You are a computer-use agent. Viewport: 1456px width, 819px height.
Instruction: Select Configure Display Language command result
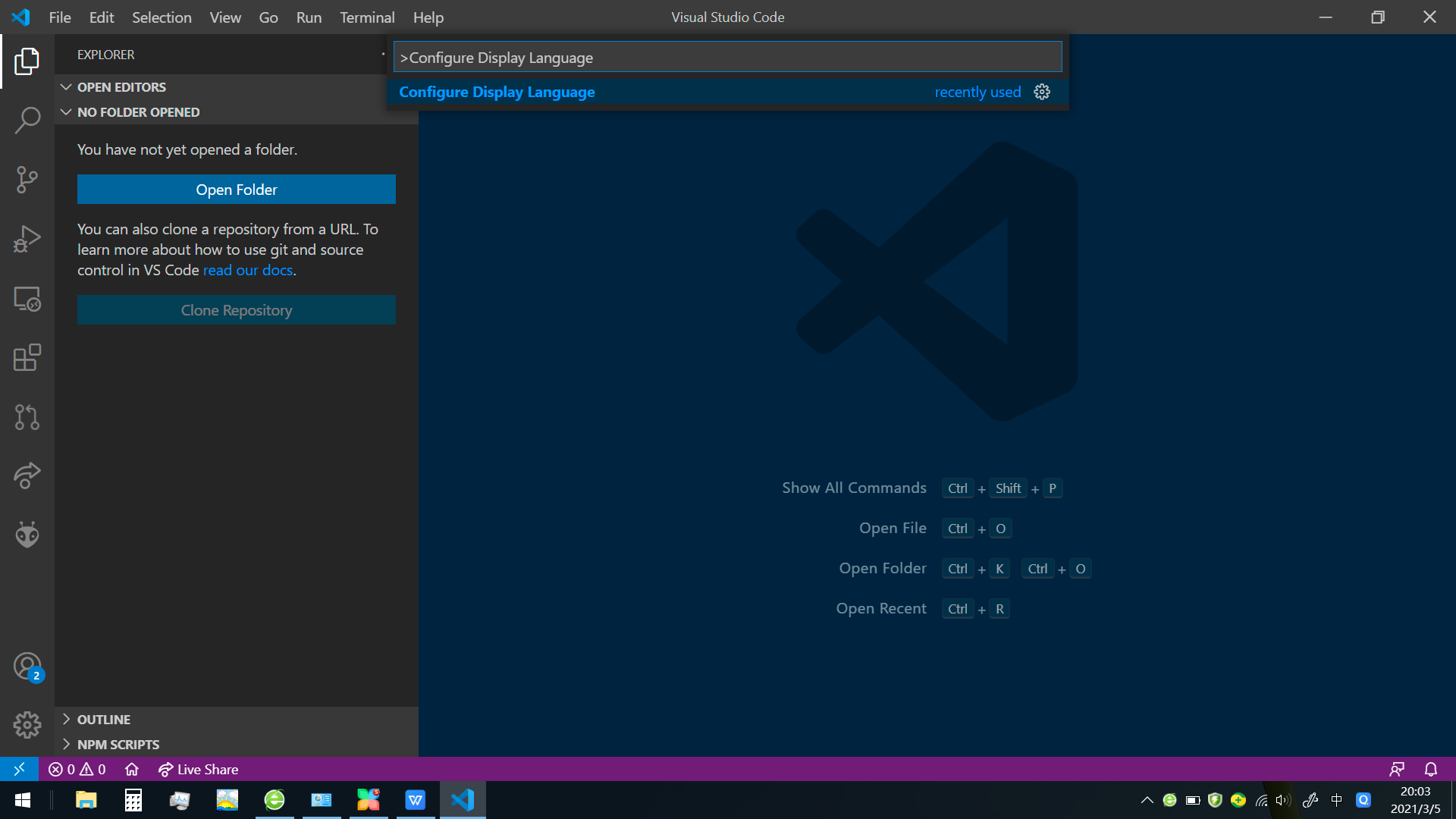pyautogui.click(x=728, y=92)
